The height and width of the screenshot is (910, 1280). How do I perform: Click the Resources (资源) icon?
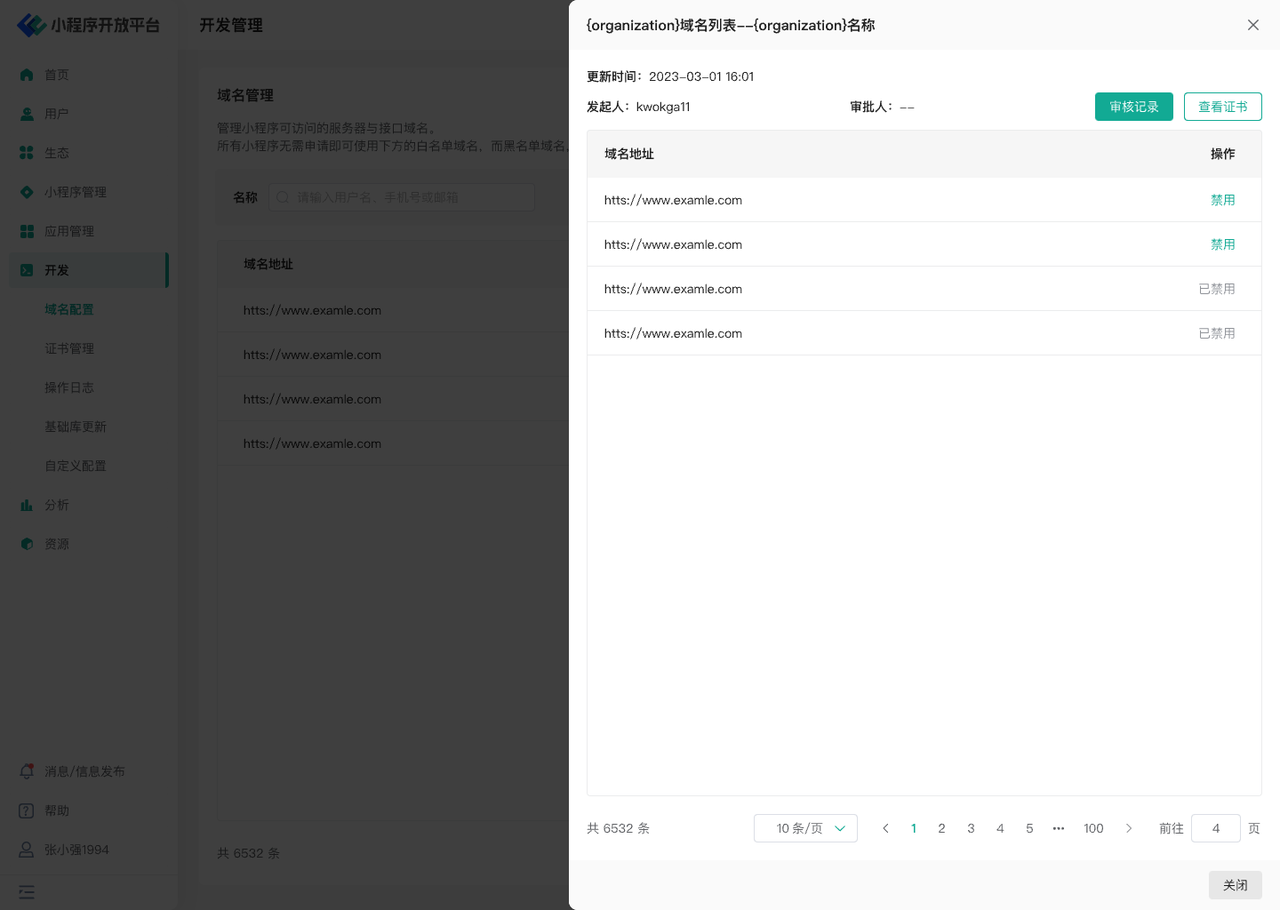click(27, 544)
